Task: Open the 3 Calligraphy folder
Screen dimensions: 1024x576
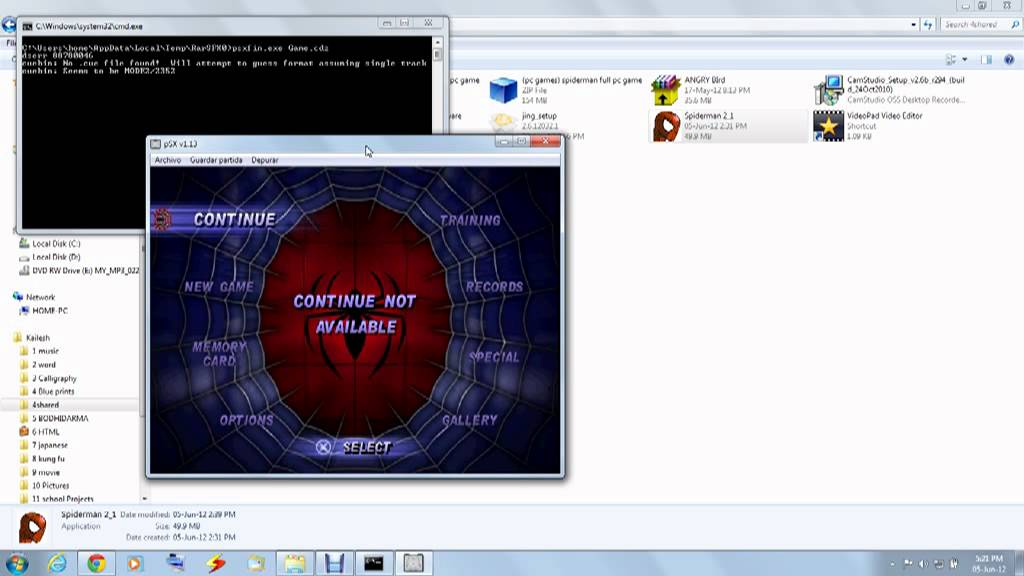Action: point(54,379)
